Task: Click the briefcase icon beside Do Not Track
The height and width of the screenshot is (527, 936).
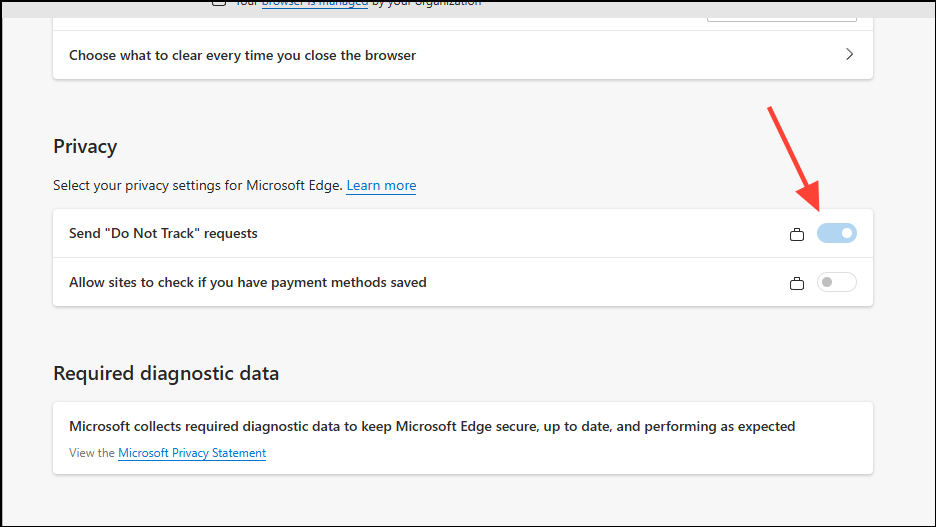Action: point(797,235)
